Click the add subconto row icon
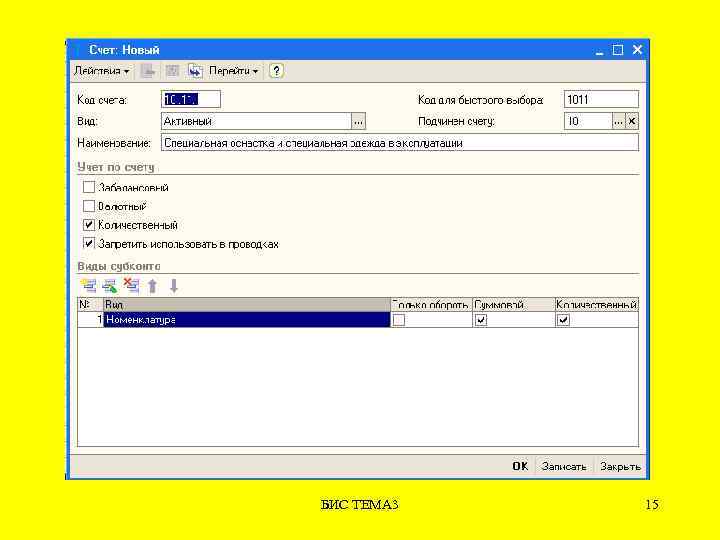Viewport: 720px width, 540px height. (88, 286)
